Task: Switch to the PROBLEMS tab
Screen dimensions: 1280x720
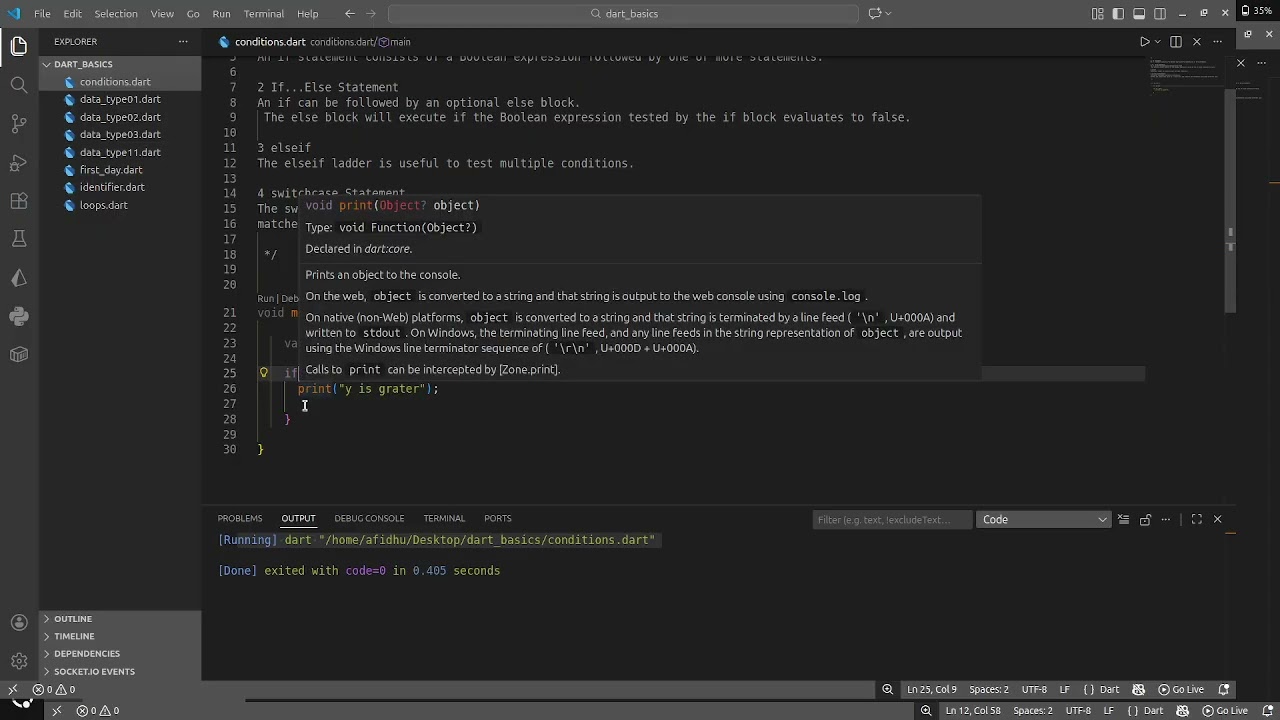Action: (240, 518)
